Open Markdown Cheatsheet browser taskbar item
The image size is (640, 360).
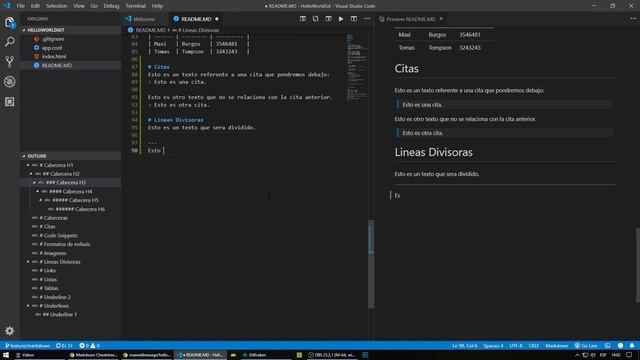pyautogui.click(x=93, y=355)
